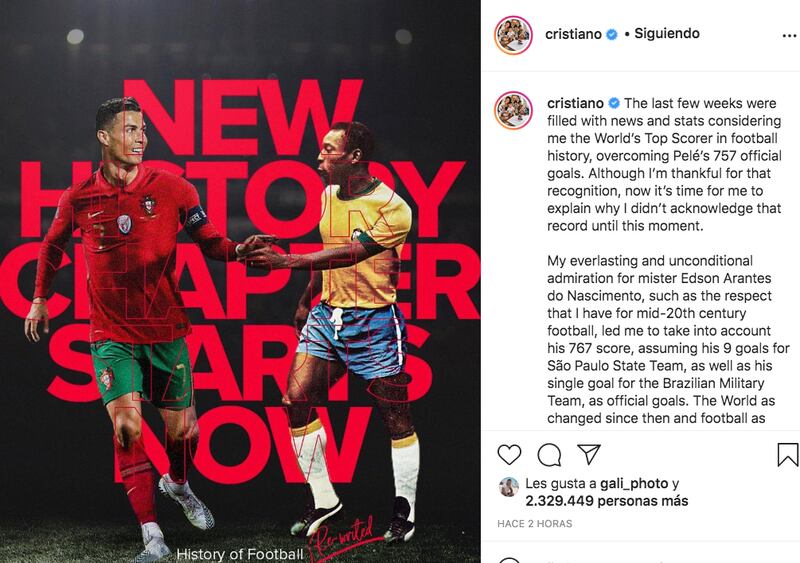The image size is (800, 563).
Task: Click the Re-writed signature on the image
Action: [341, 537]
